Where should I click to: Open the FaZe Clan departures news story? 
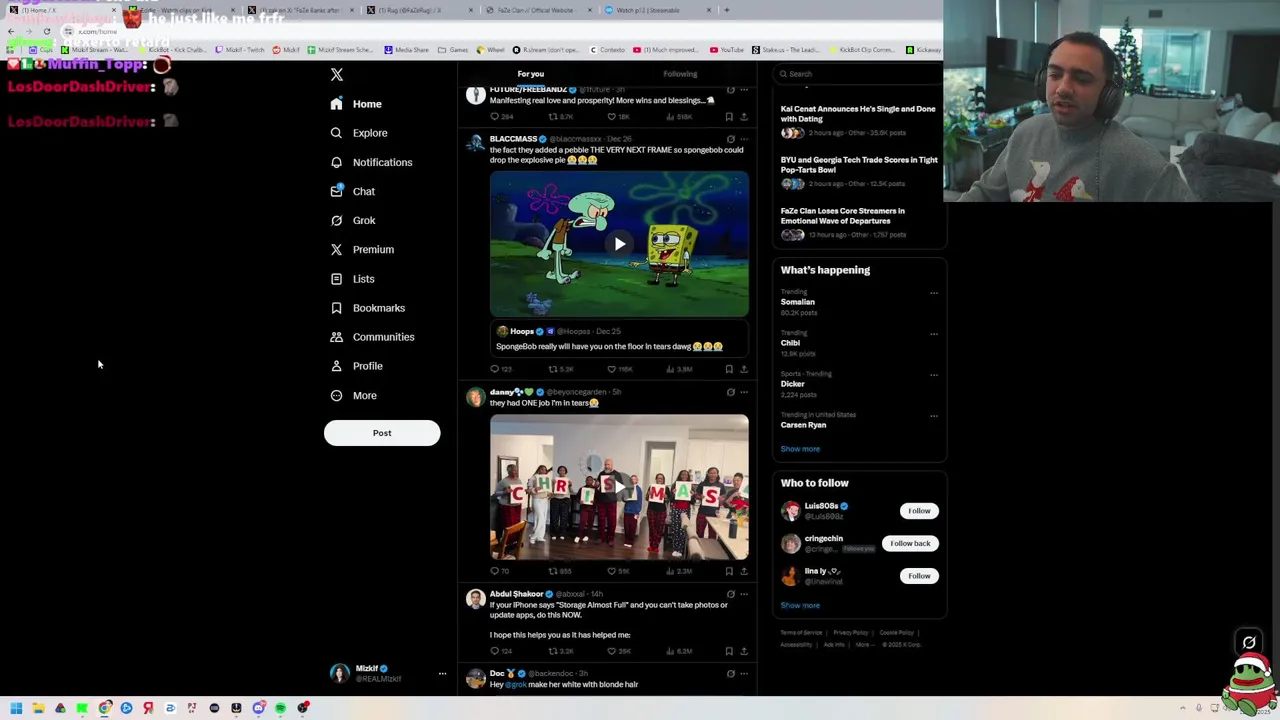coord(858,223)
